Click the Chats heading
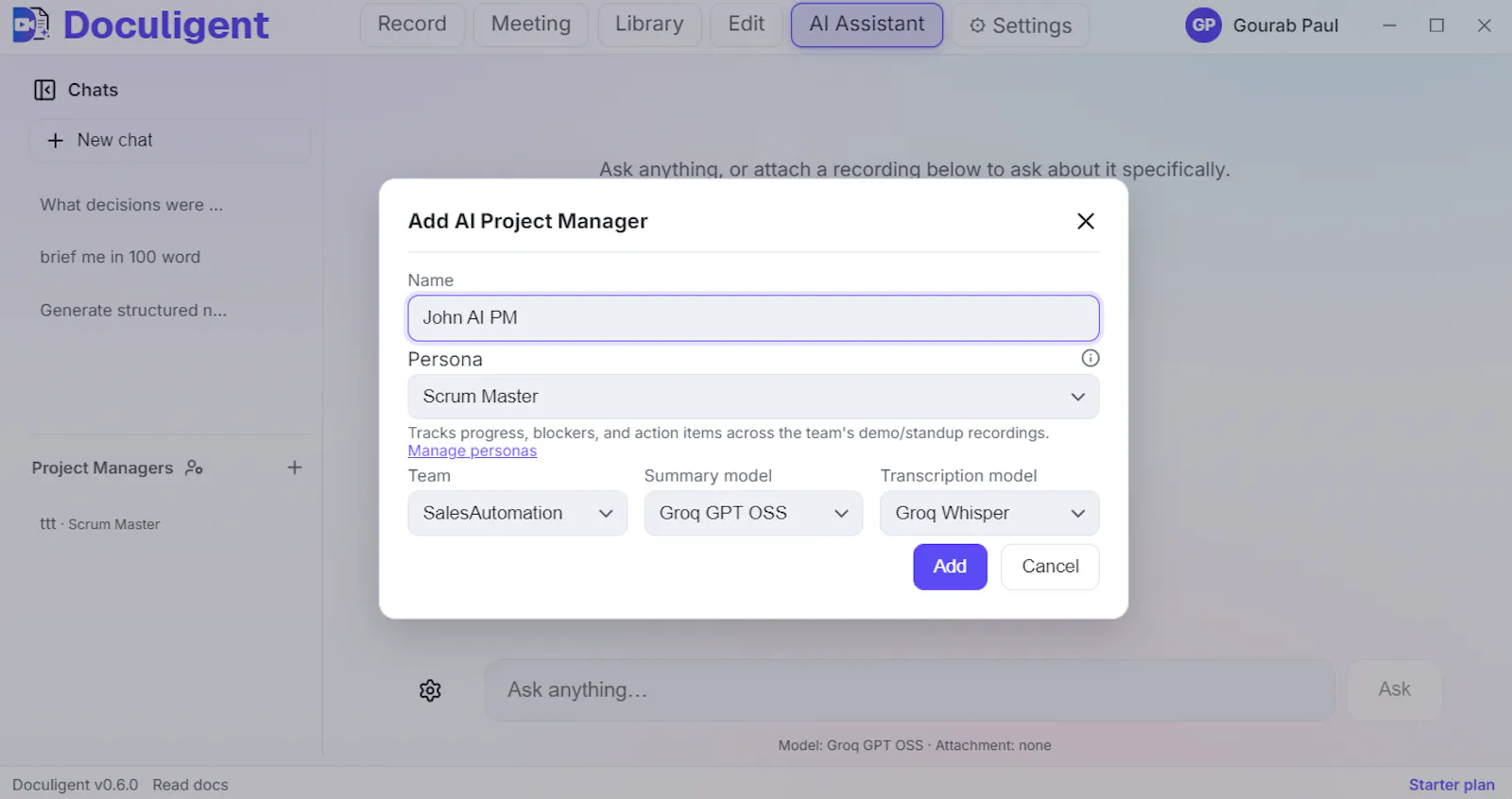1512x799 pixels. [93, 90]
